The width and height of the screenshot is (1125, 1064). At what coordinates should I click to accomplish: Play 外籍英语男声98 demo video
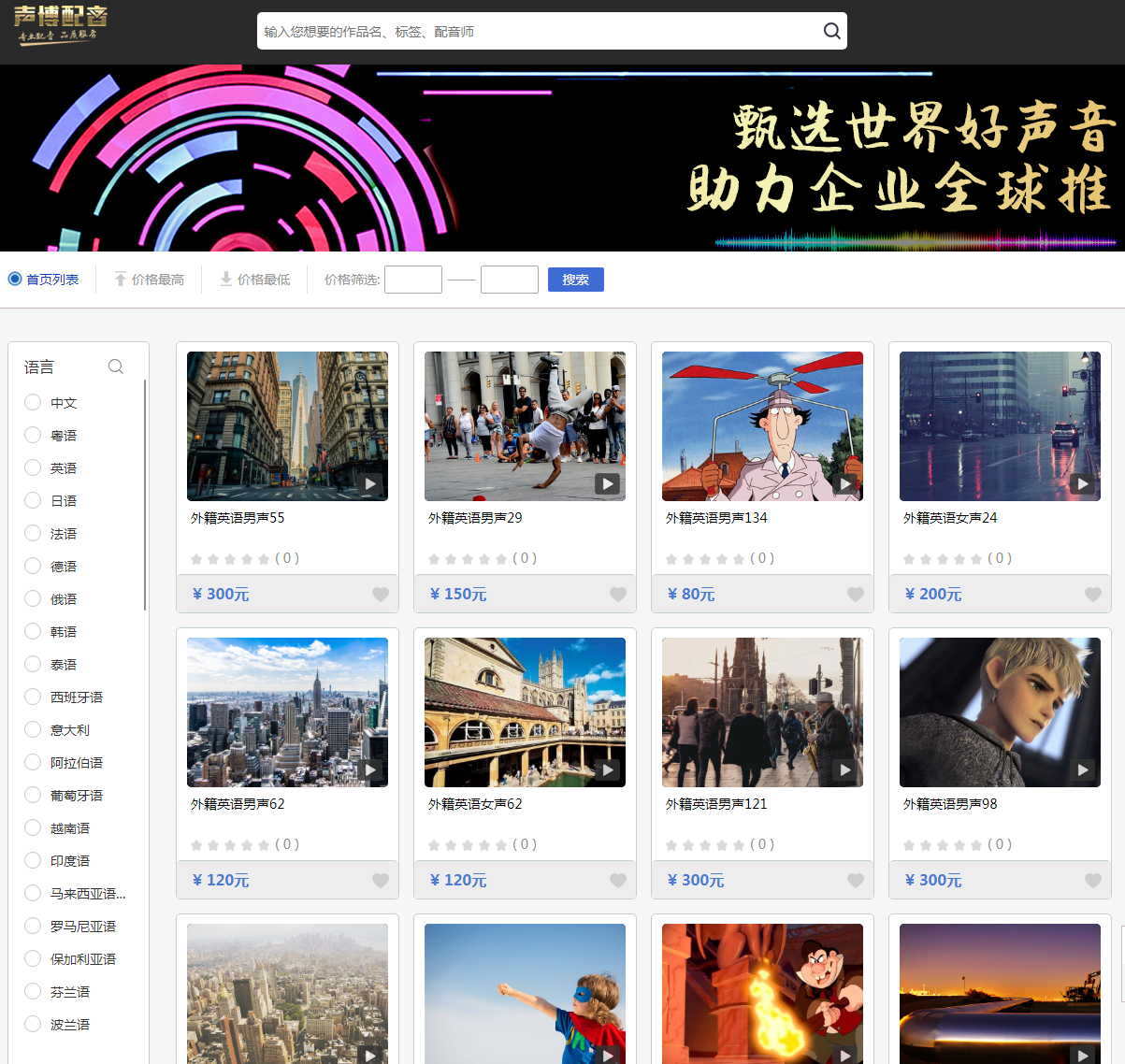[x=1083, y=769]
